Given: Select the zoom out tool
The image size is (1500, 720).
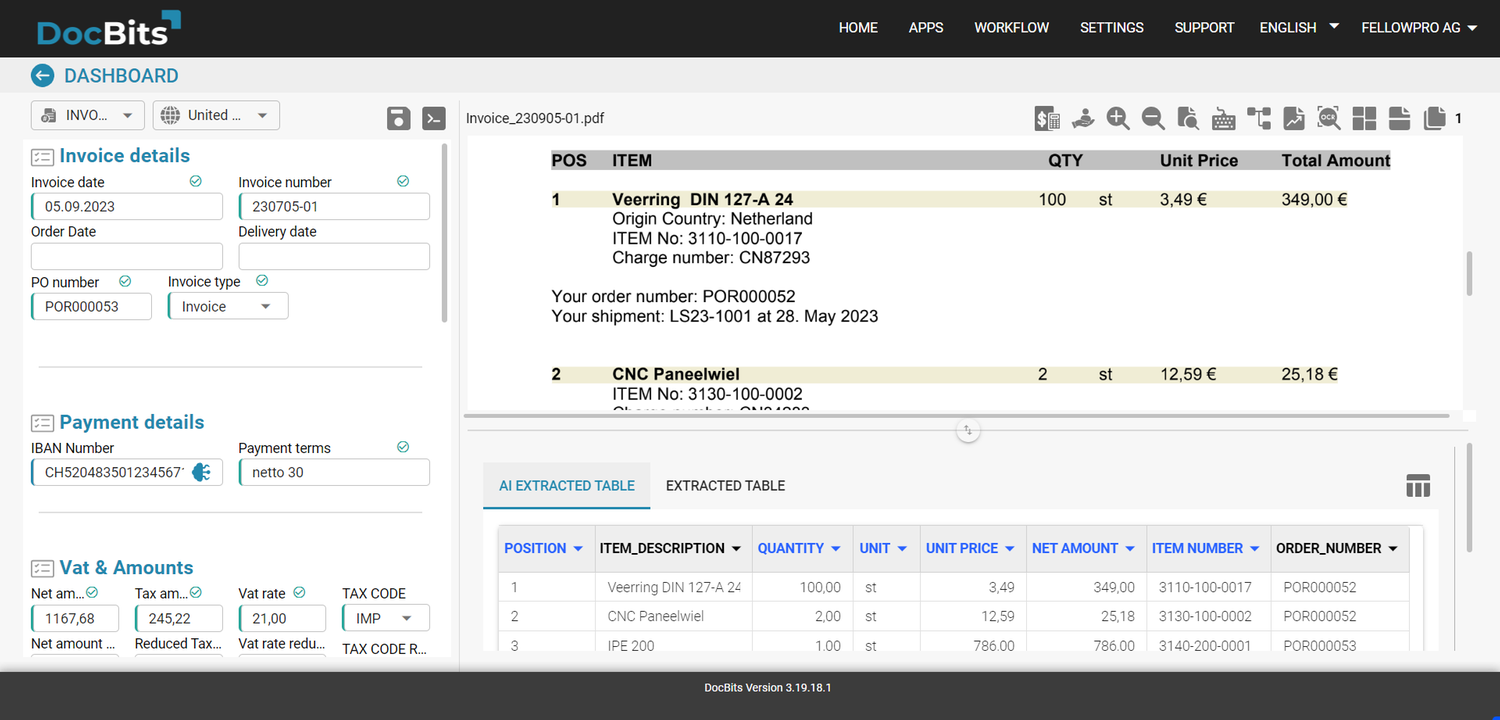Looking at the screenshot, I should coord(1153,118).
